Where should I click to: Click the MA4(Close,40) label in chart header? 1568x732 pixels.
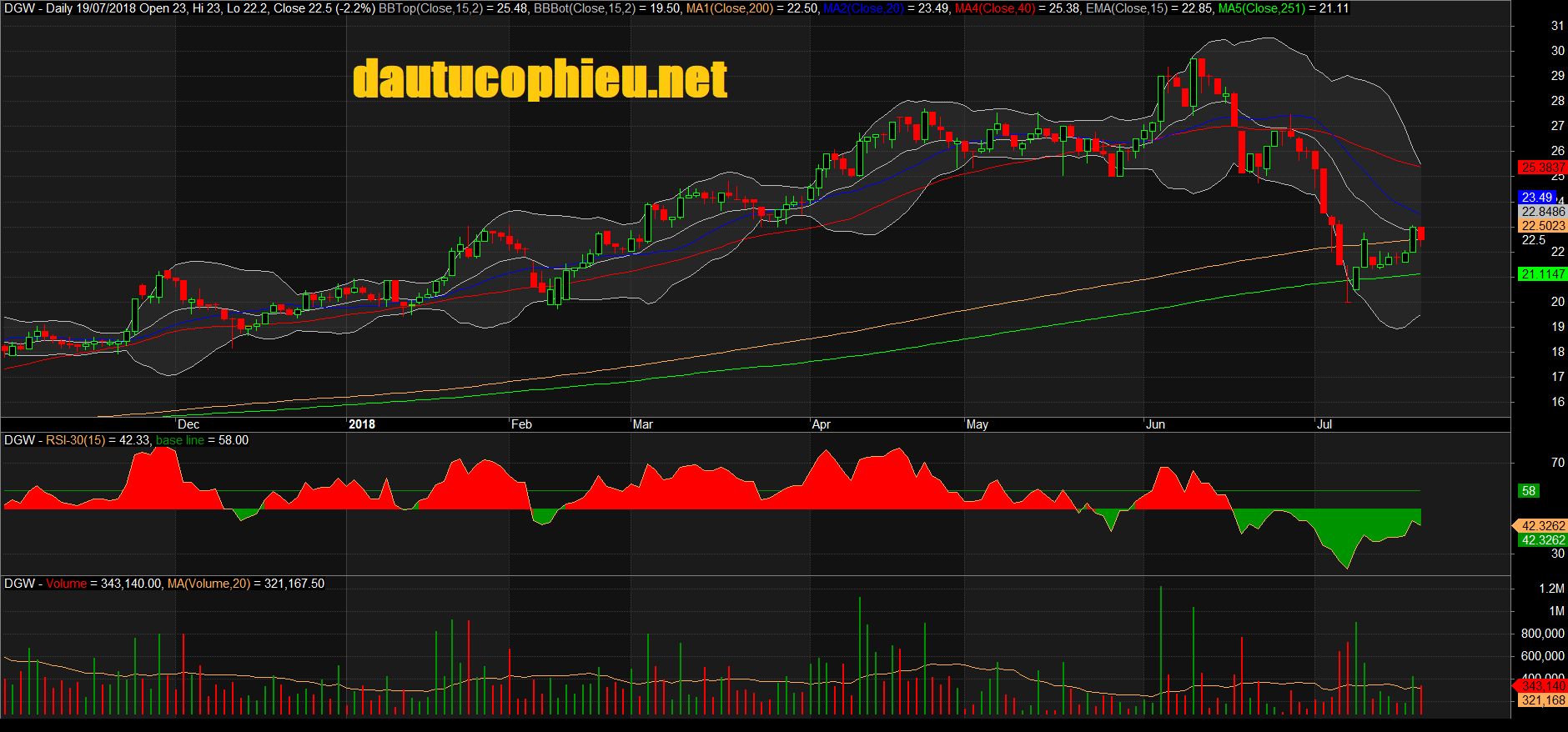click(994, 8)
